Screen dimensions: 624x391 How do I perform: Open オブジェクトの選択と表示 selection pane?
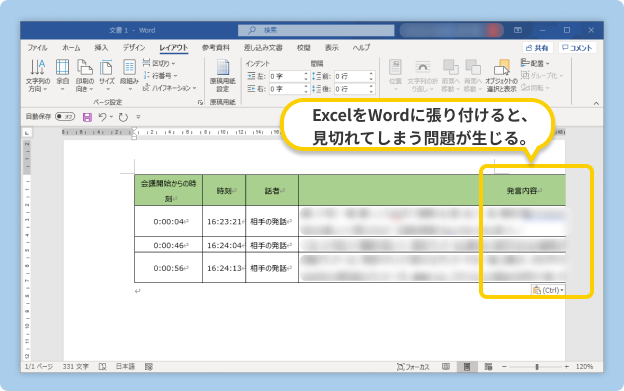click(501, 75)
